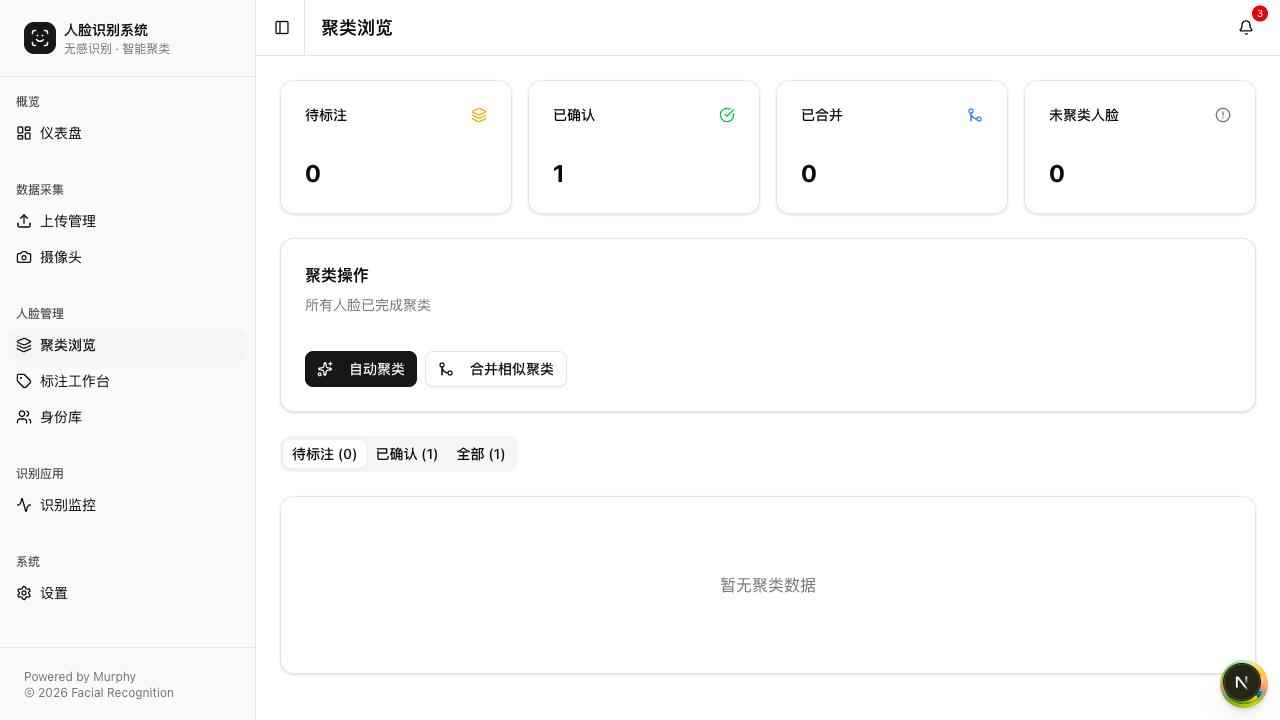Open the 摄像头 camera page
Screen dimensions: 1280x720
click(61, 257)
